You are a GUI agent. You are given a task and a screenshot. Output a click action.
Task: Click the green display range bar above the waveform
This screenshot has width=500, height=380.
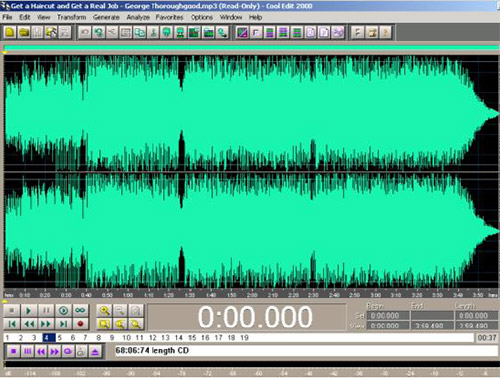[251, 48]
